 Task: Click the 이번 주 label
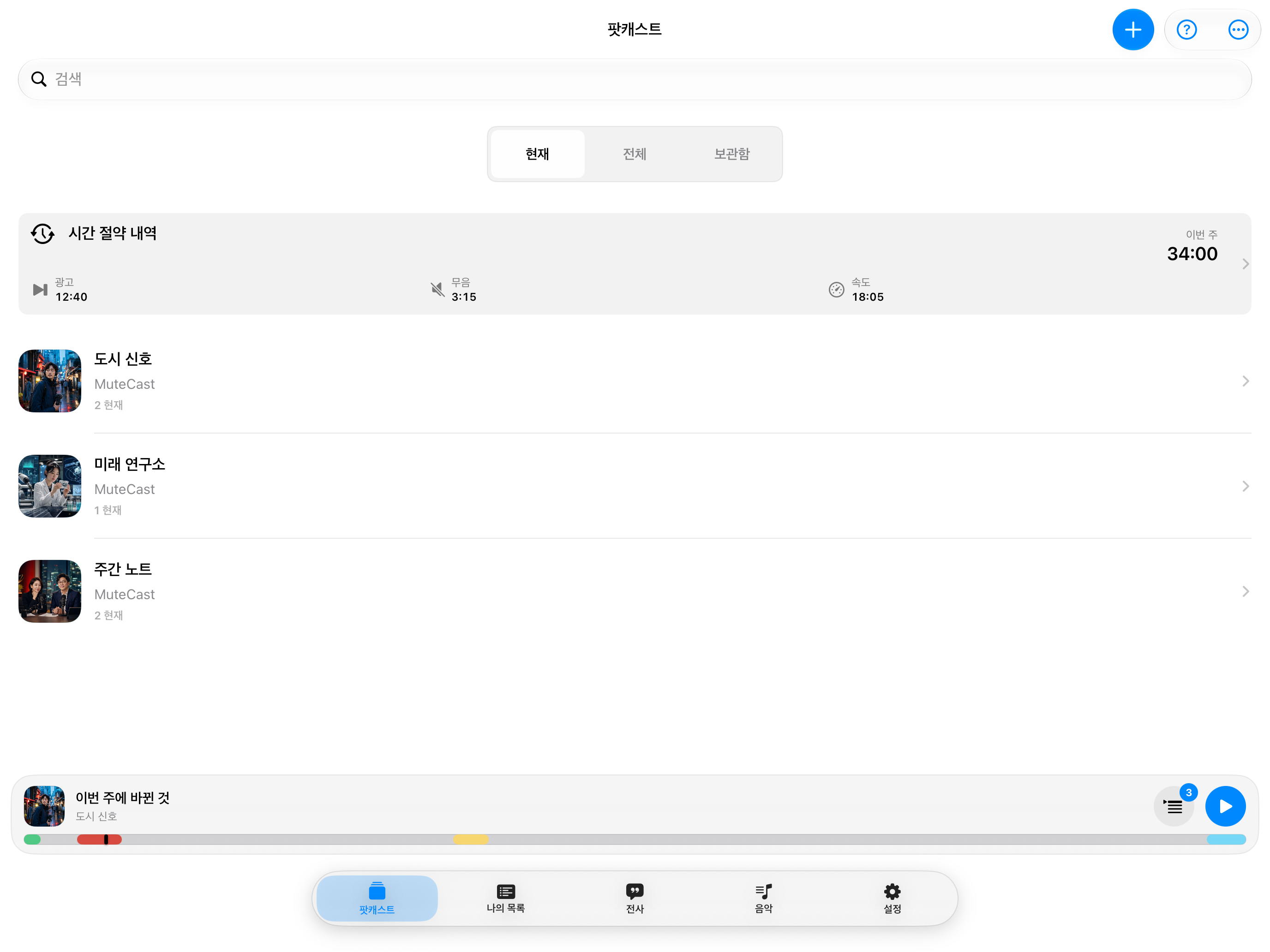(1201, 234)
